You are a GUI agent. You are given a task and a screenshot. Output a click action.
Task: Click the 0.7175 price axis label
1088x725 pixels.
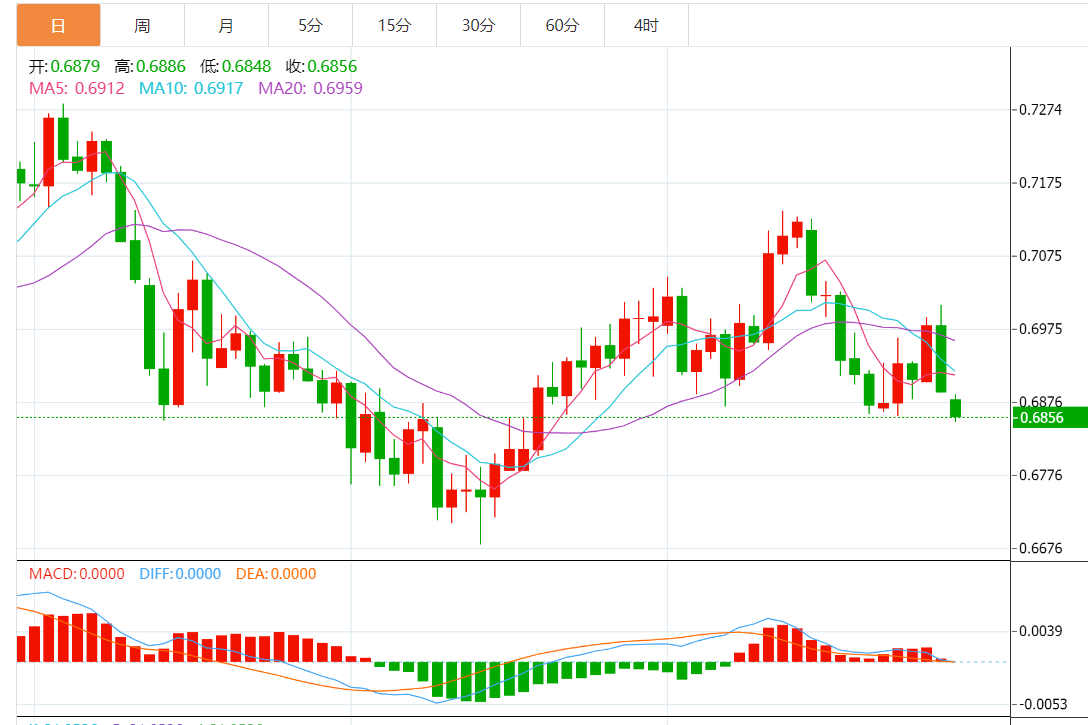pos(1040,183)
